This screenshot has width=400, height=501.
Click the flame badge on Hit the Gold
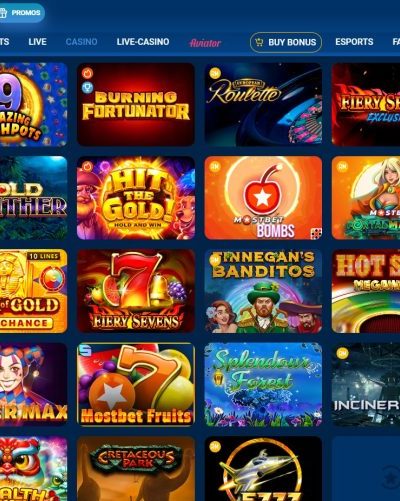(x=87, y=167)
